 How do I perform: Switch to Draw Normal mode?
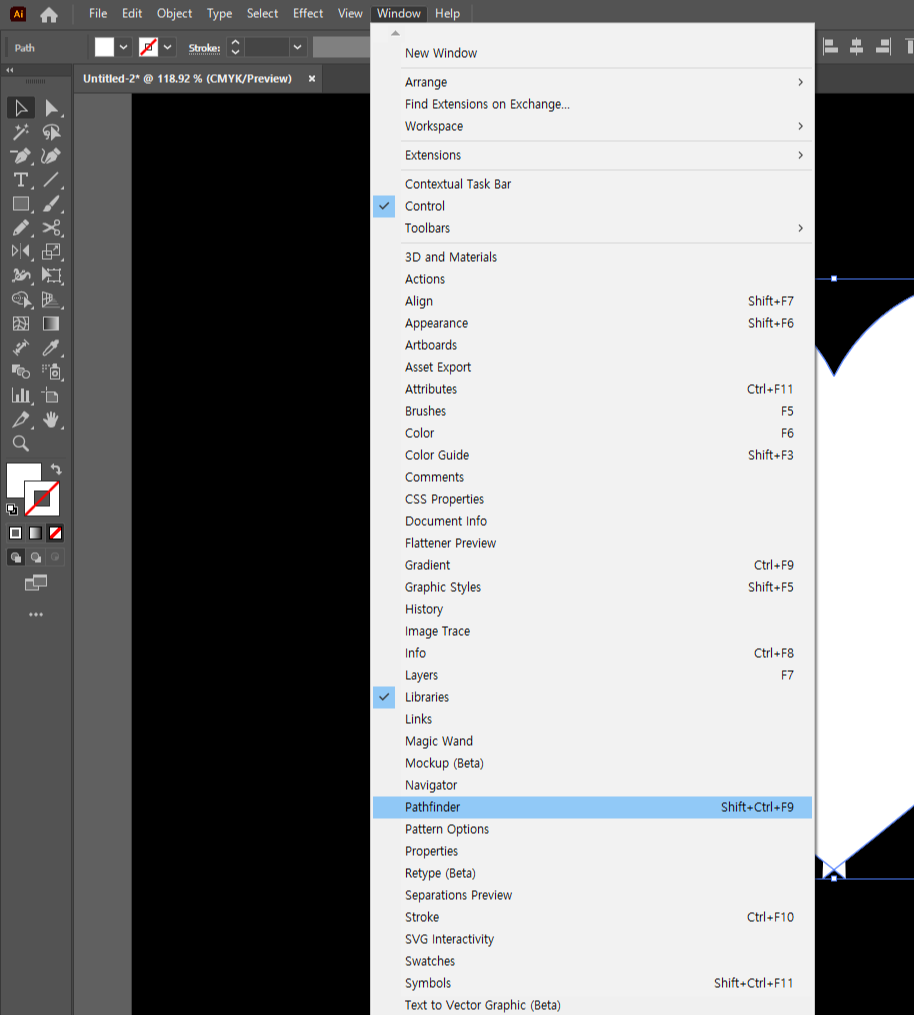tap(16, 557)
